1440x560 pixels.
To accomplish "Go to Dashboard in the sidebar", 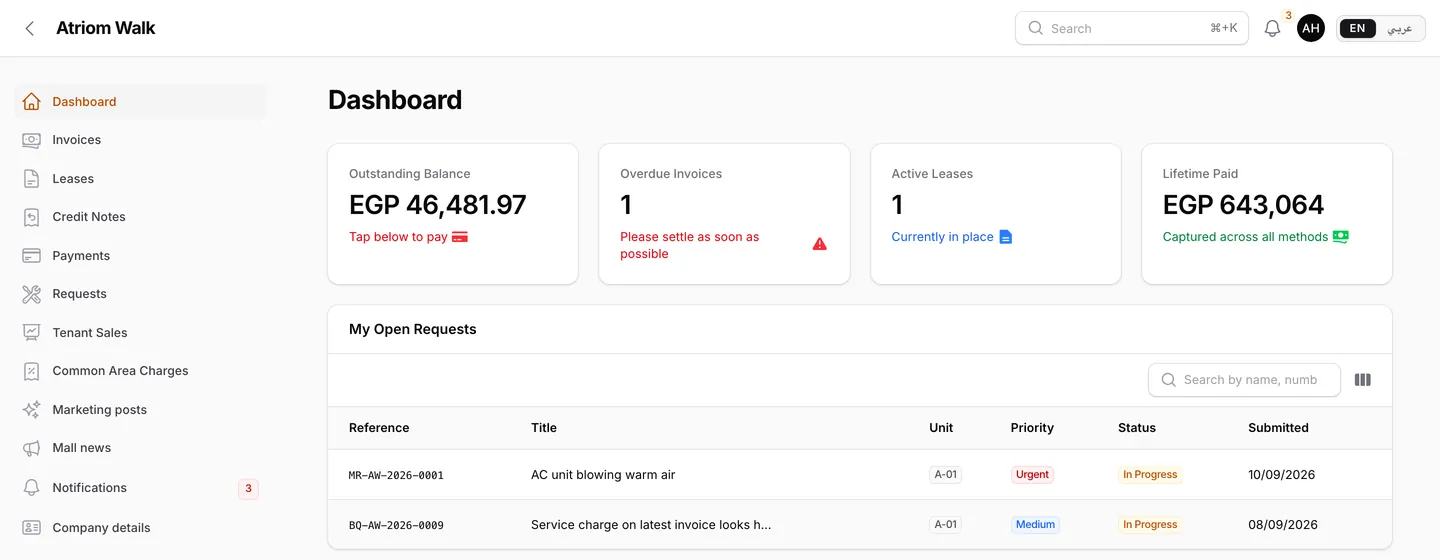I will click(x=141, y=101).
